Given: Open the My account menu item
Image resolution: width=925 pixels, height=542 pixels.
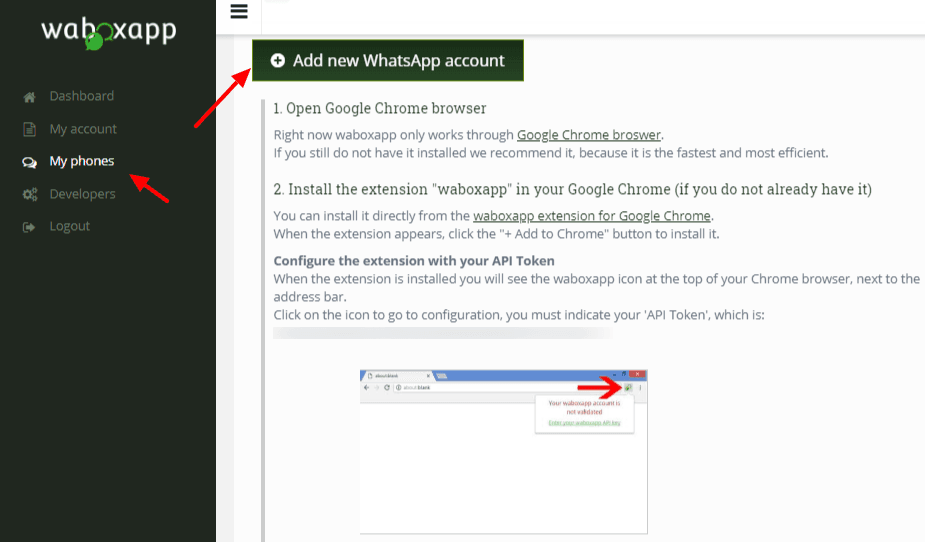Looking at the screenshot, I should (83, 129).
